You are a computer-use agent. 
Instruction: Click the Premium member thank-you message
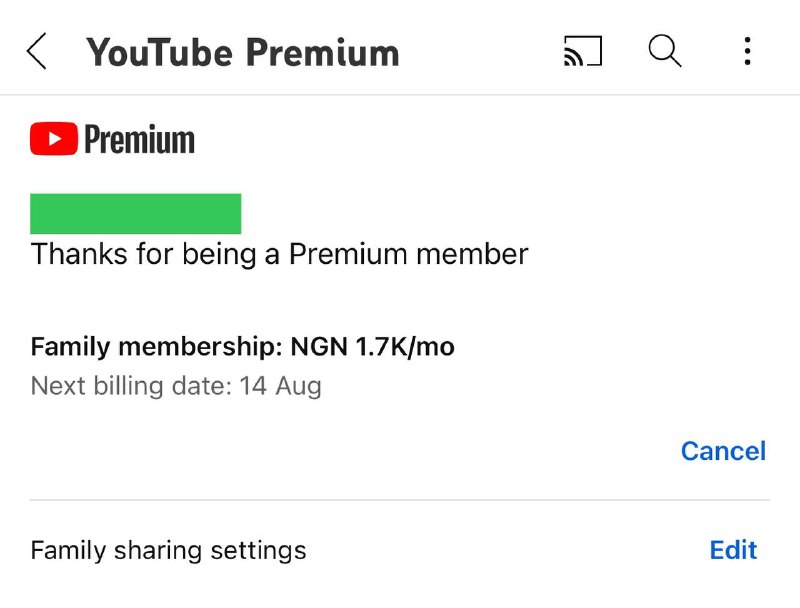280,254
